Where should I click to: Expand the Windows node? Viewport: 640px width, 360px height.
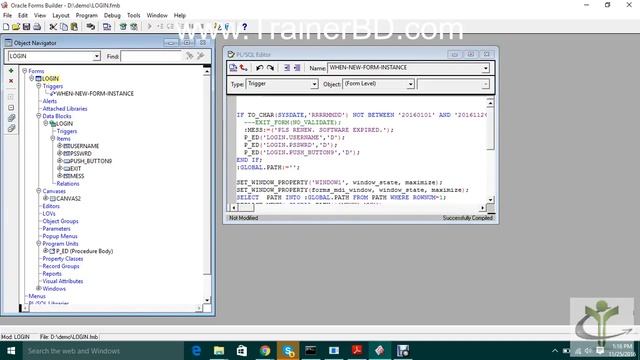click(39, 289)
